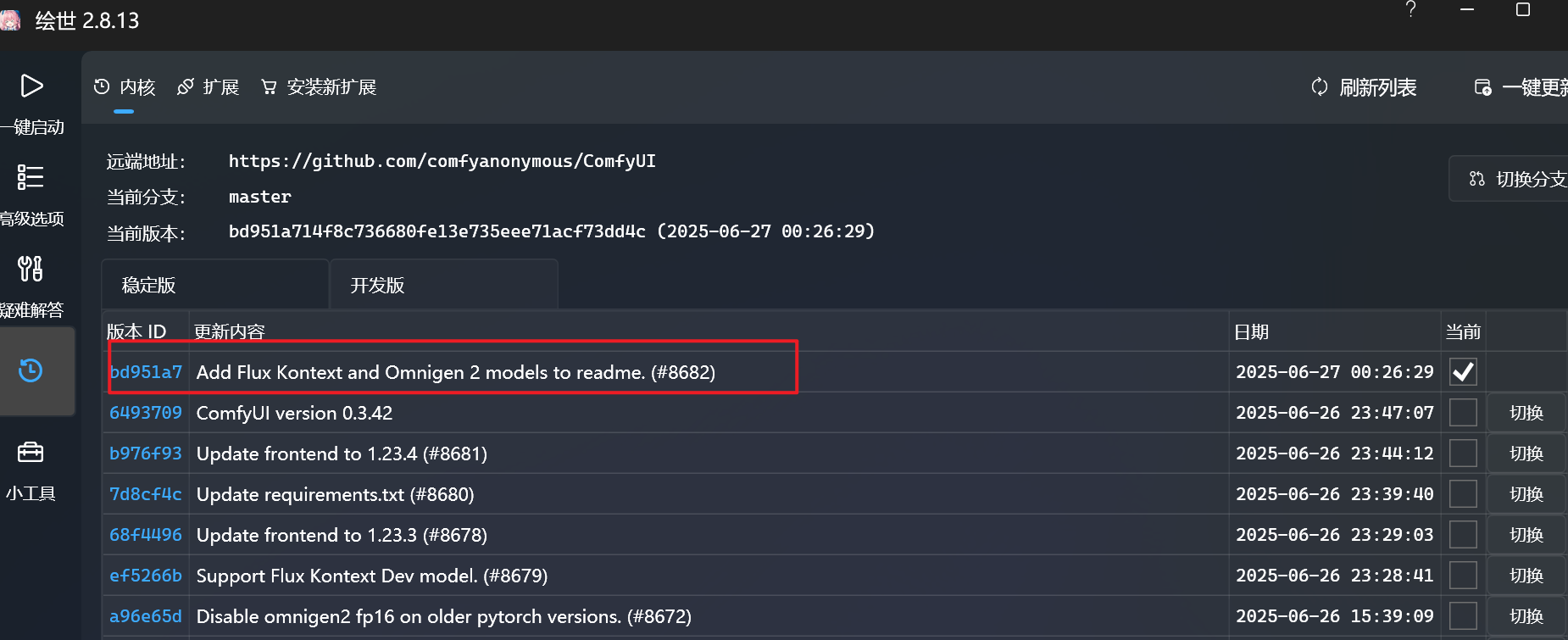Click 切换 for Disable omnigen2 fp16 row
Screen dimensions: 1568x640
coord(1526,616)
